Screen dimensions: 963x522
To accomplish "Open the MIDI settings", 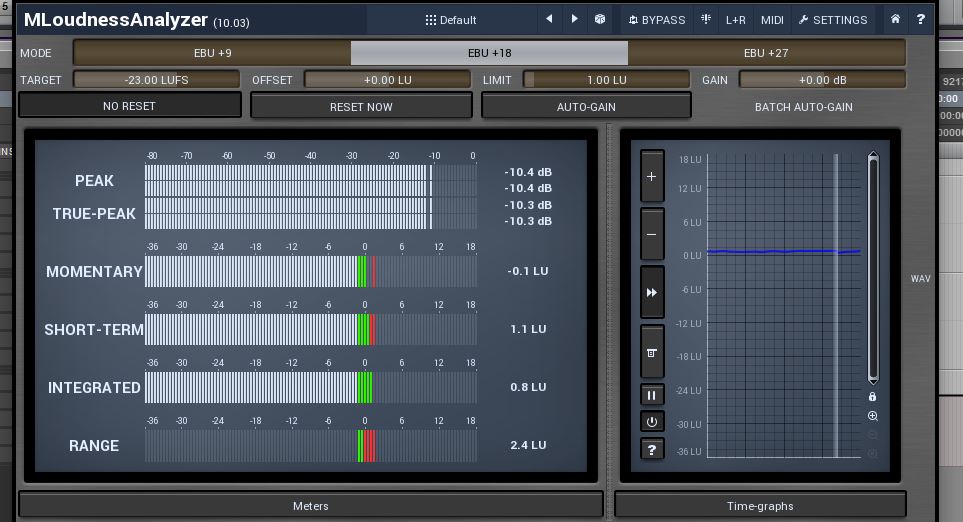I will [x=772, y=20].
